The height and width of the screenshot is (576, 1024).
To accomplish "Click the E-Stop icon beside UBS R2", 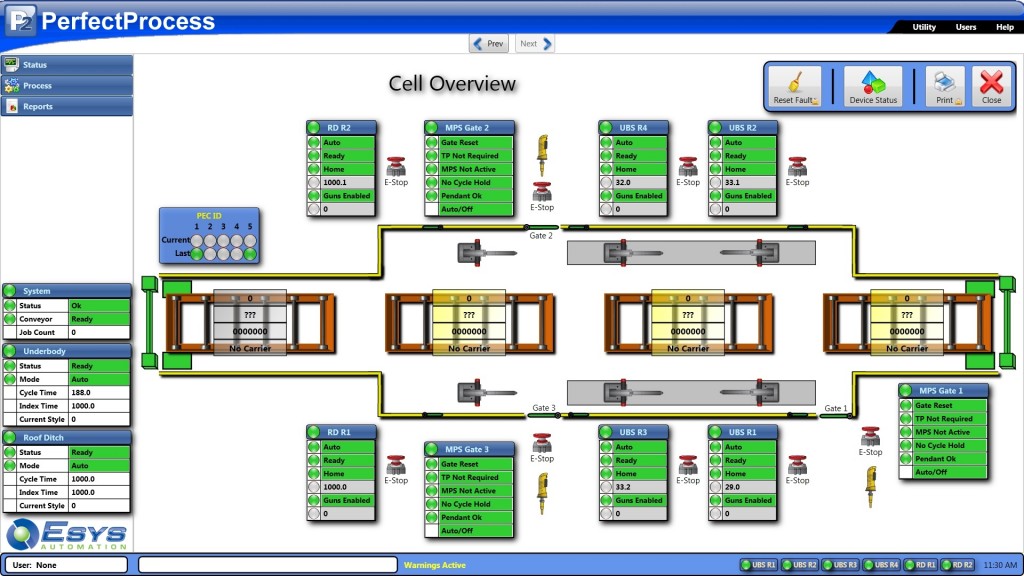I will 797,166.
